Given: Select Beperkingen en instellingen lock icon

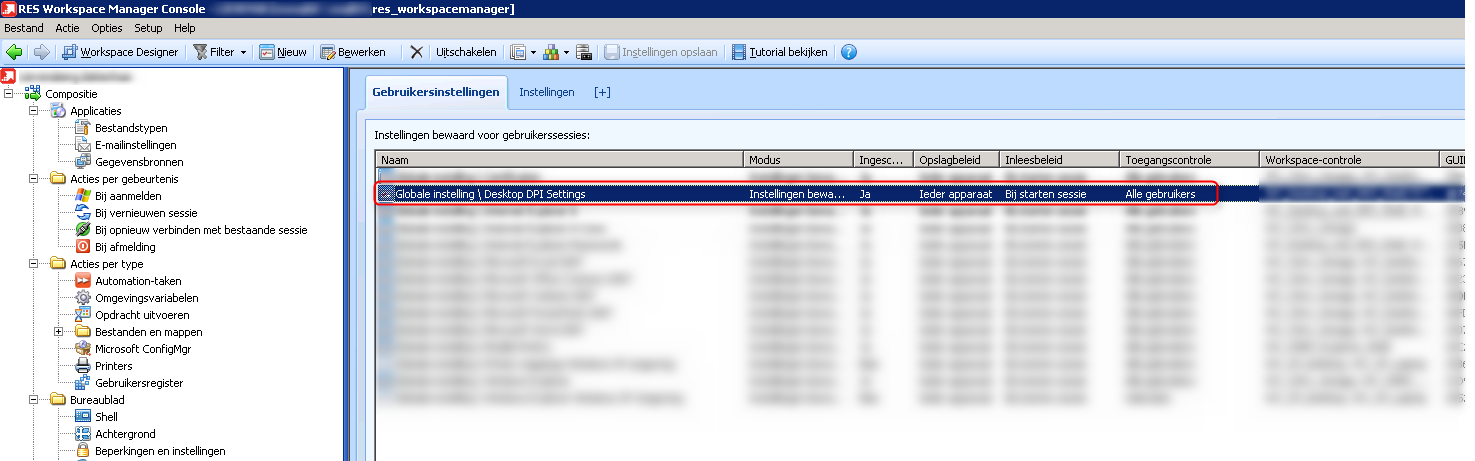Looking at the screenshot, I should coord(83,451).
